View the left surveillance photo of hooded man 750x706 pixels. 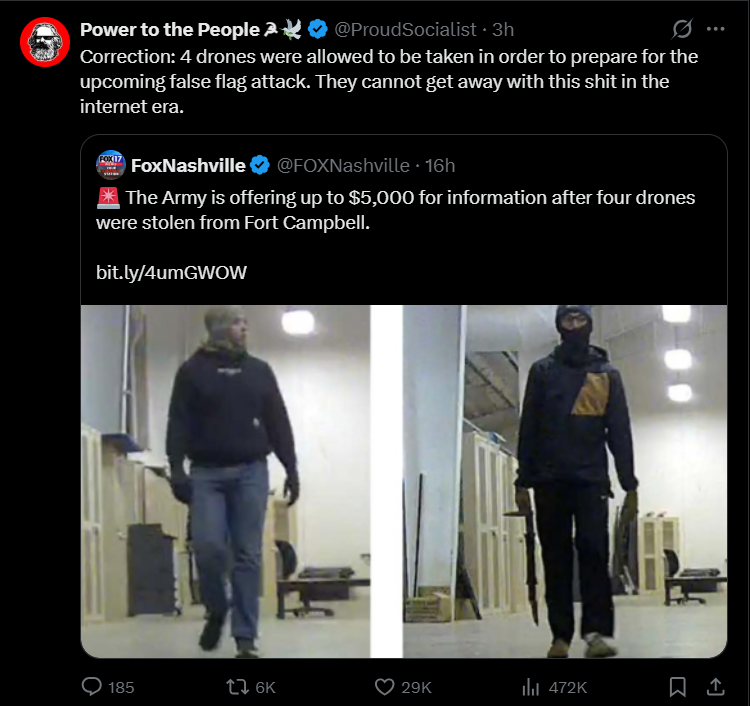225,481
